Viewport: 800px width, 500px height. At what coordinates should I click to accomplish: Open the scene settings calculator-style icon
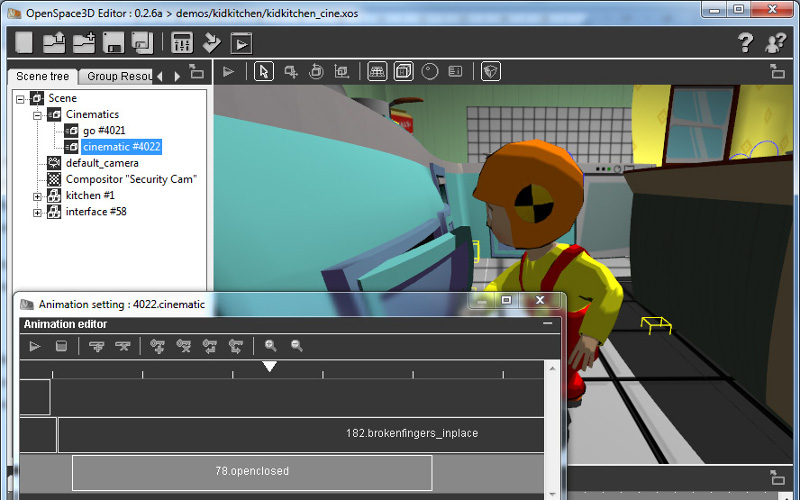[182, 42]
